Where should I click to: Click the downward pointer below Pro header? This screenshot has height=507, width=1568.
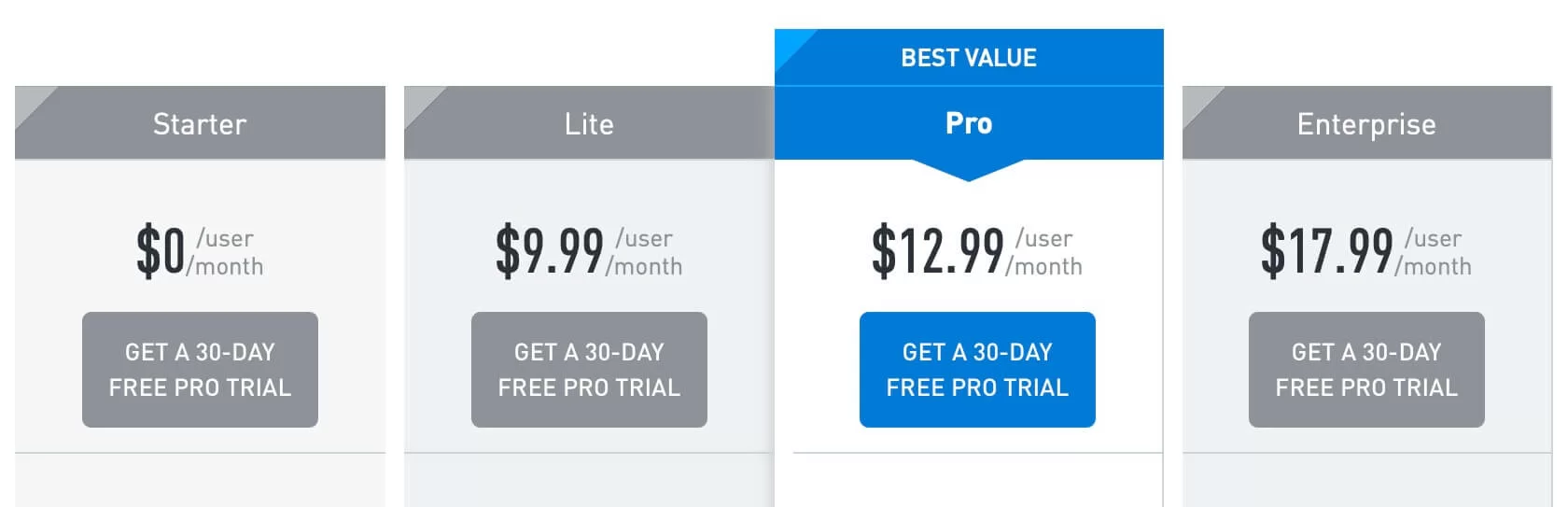pos(968,169)
